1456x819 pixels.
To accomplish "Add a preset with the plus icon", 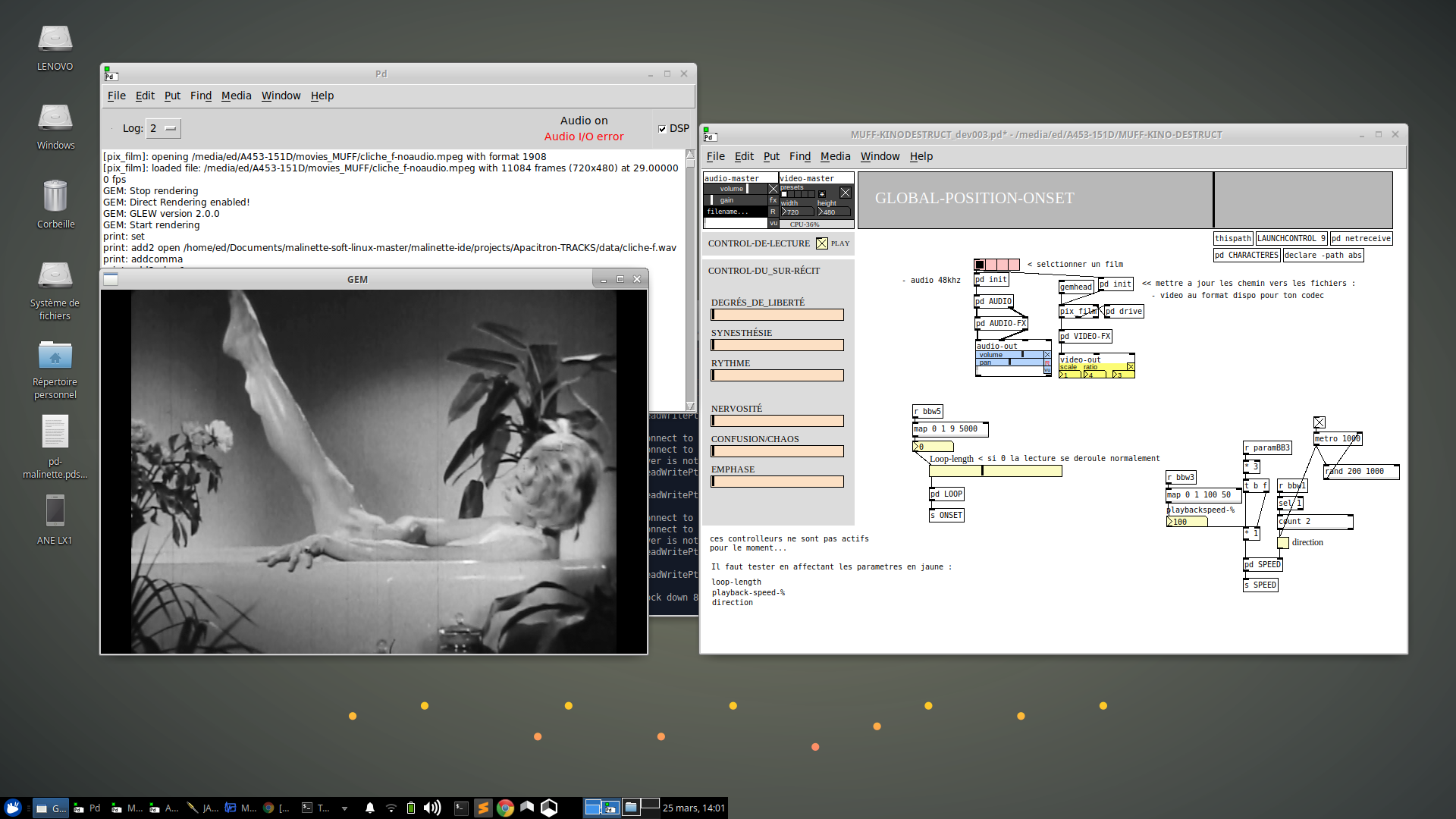I will tap(821, 194).
